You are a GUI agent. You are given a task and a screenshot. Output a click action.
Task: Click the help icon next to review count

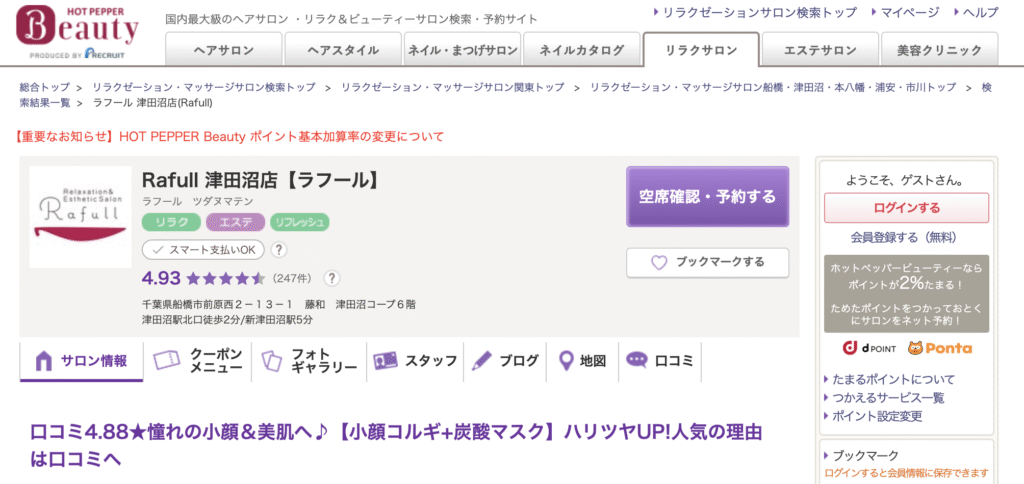(332, 279)
